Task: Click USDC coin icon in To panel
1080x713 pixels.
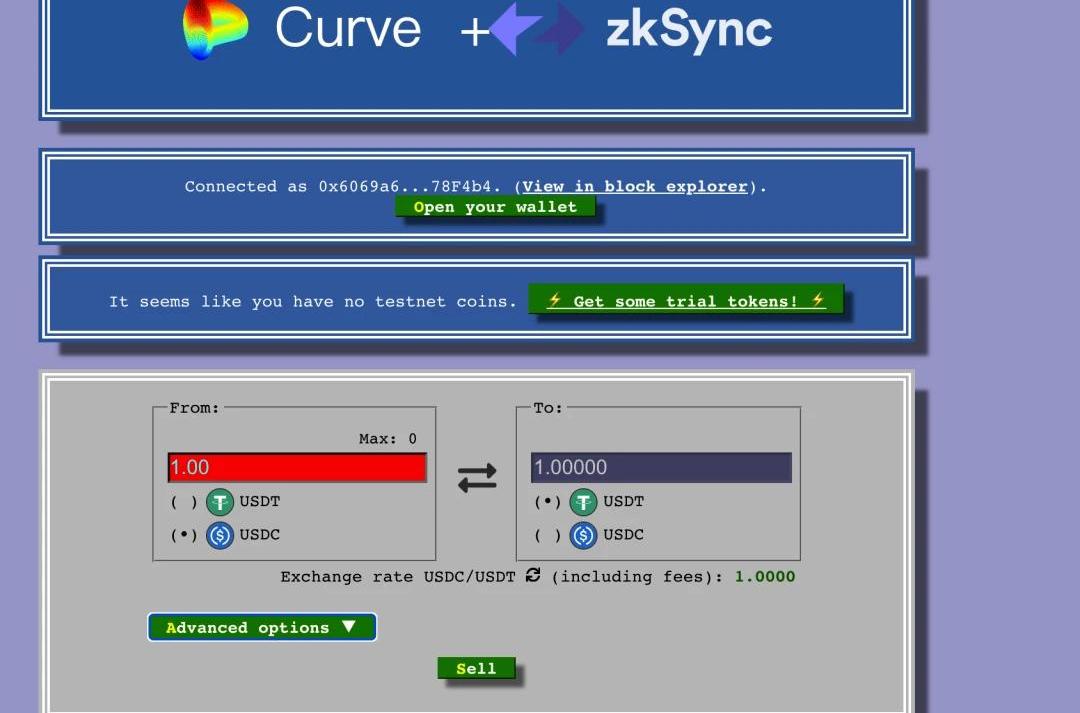Action: 583,535
